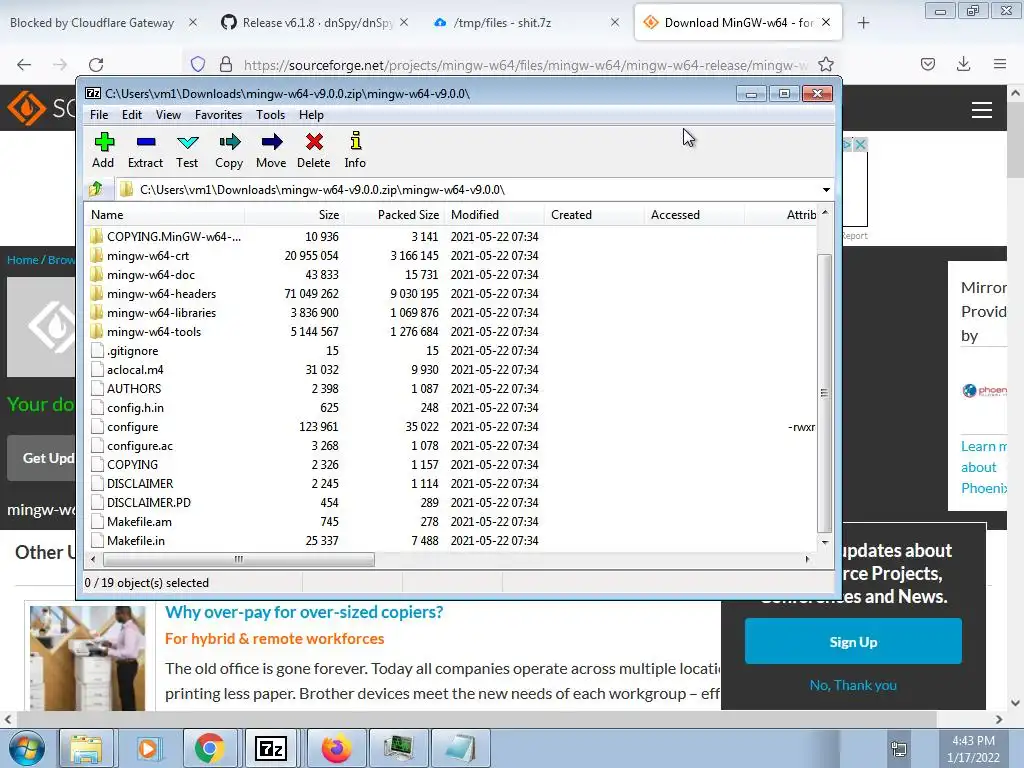
Task: Reload the page in Firefox
Action: 96,64
